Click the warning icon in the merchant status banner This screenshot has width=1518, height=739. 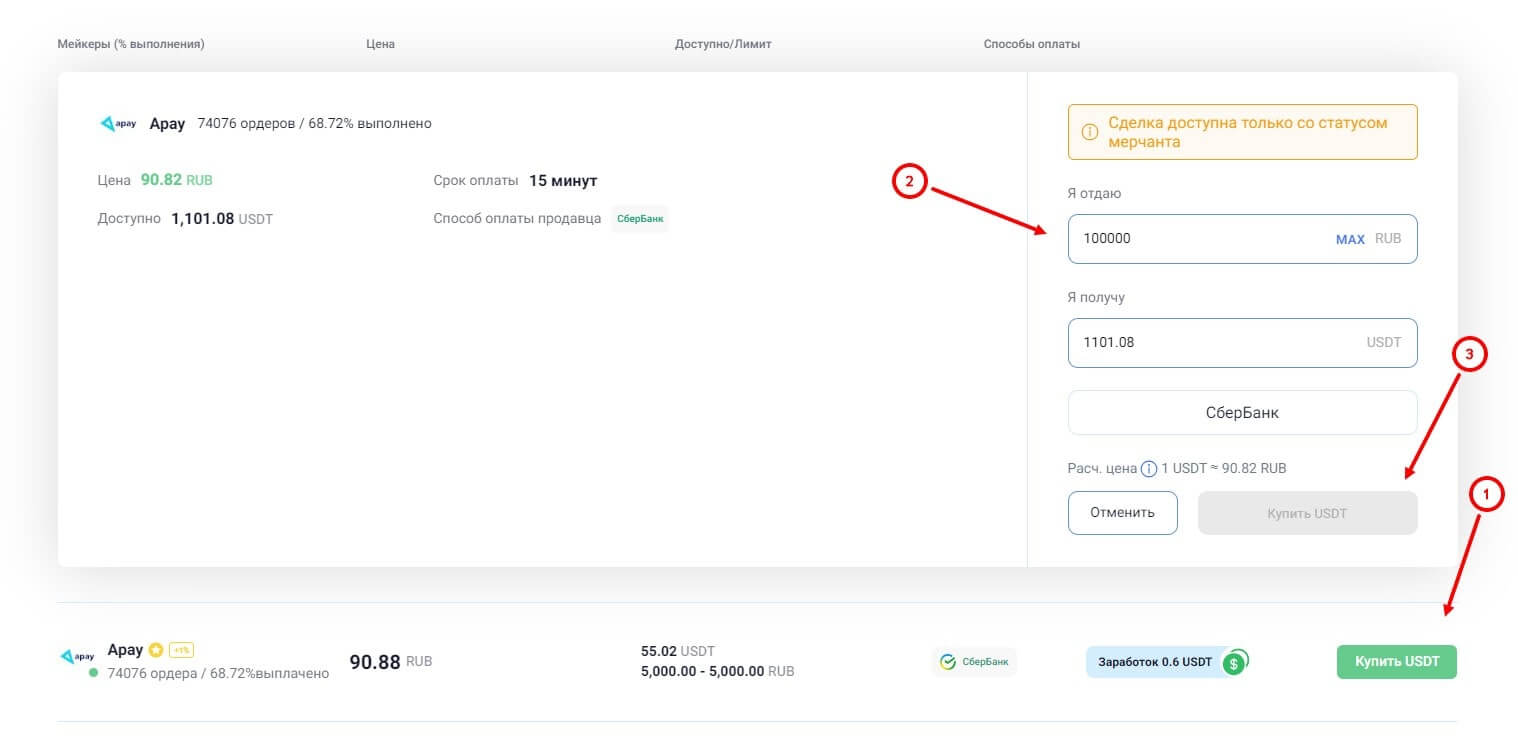(x=1090, y=132)
